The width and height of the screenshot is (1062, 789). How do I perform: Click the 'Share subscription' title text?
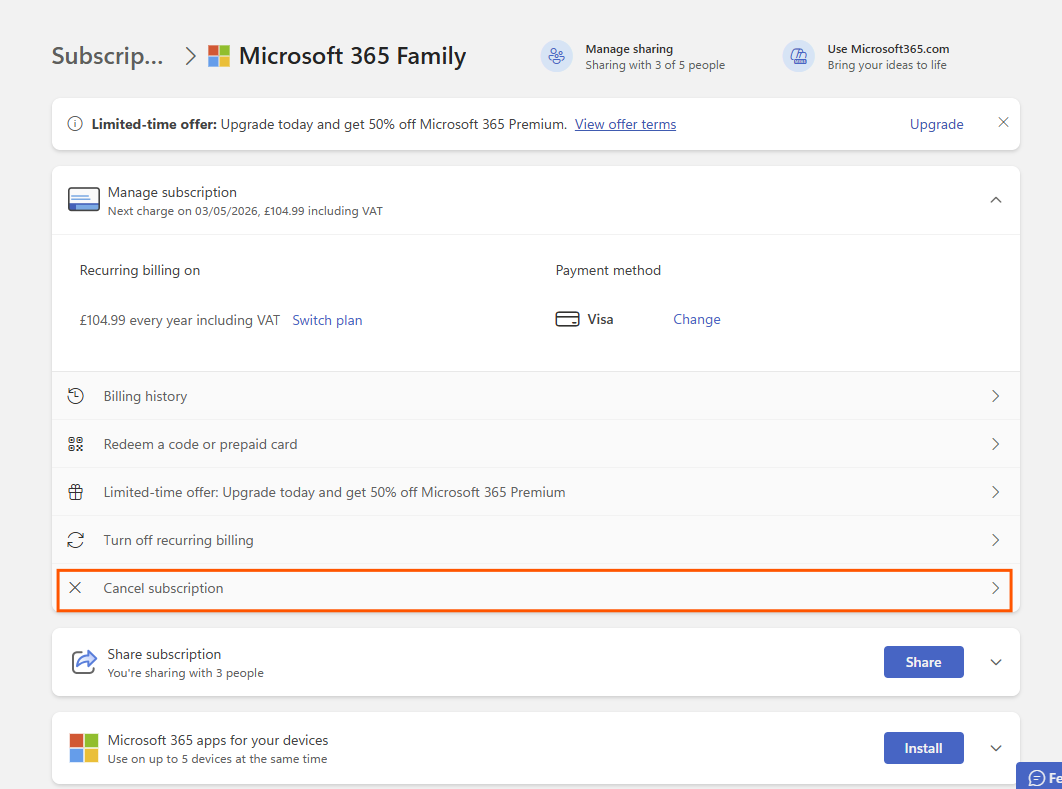click(x=164, y=654)
